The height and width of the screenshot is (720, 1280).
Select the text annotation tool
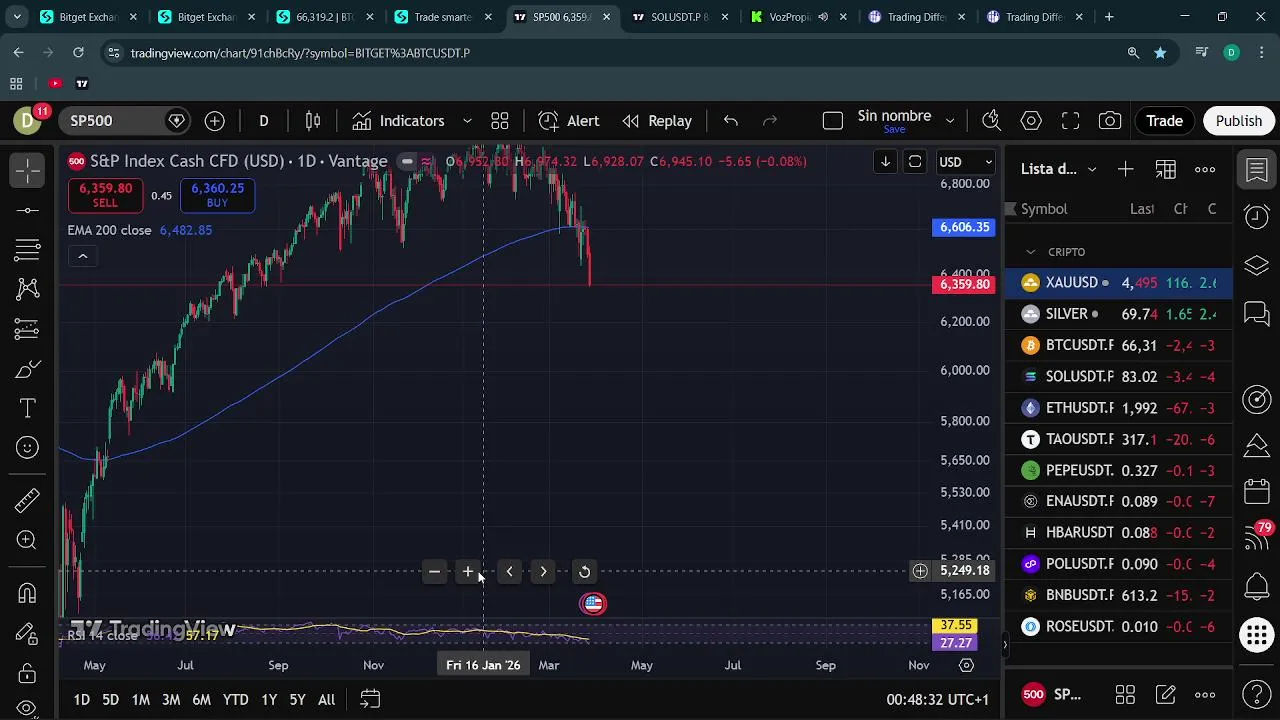(28, 408)
